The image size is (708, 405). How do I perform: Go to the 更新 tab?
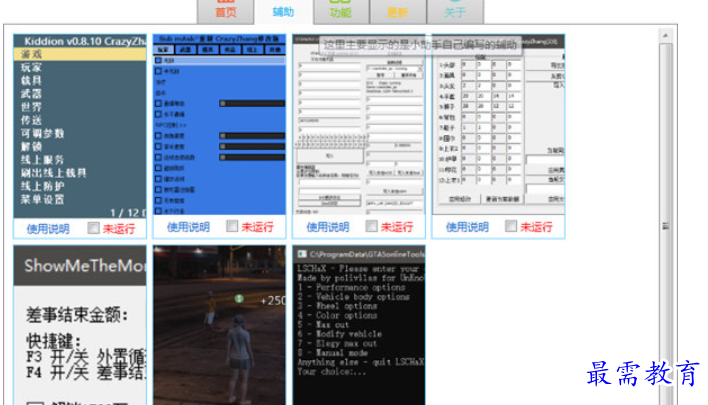click(398, 11)
